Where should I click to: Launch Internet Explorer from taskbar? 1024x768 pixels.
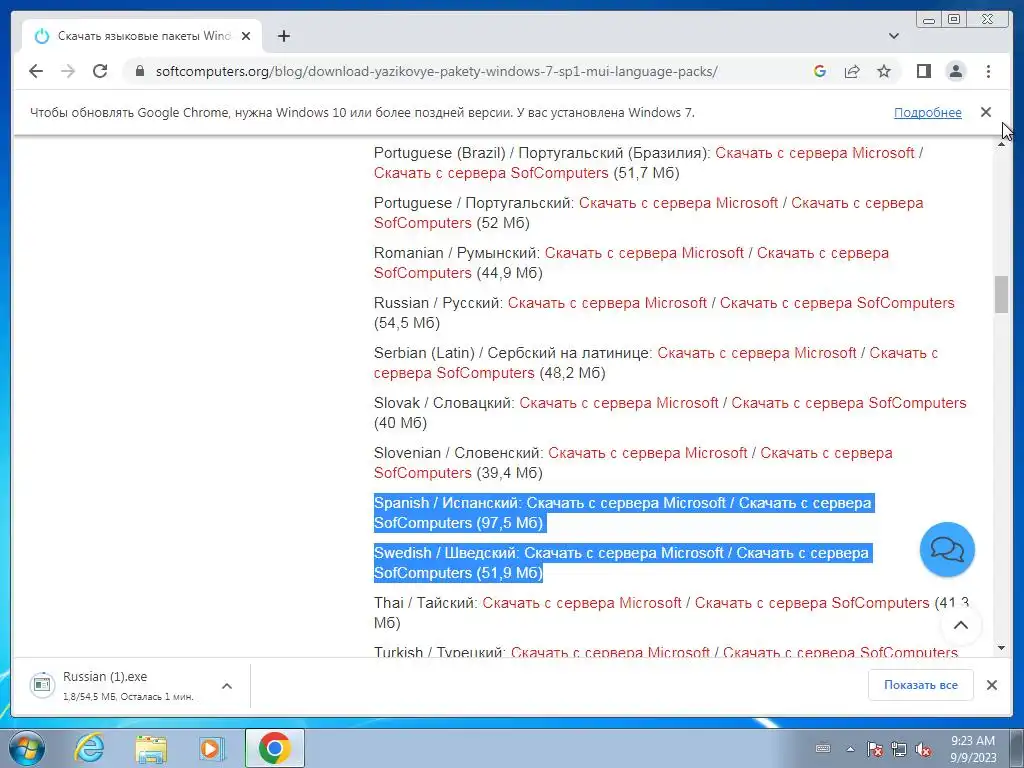coord(89,748)
